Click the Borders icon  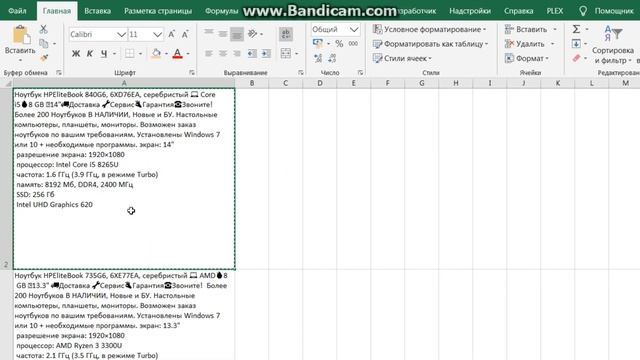[129, 53]
